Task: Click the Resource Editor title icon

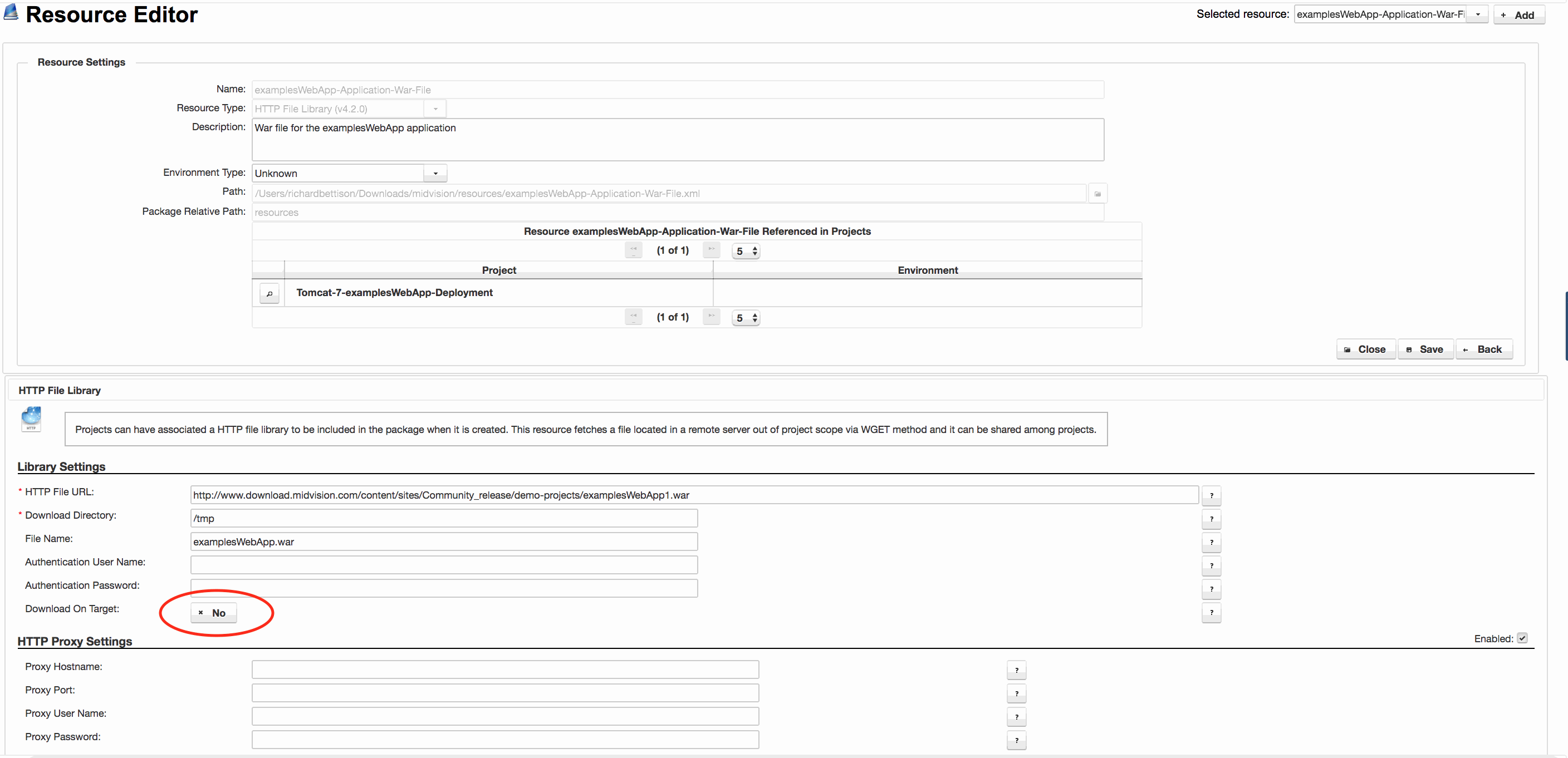Action: coord(11,12)
